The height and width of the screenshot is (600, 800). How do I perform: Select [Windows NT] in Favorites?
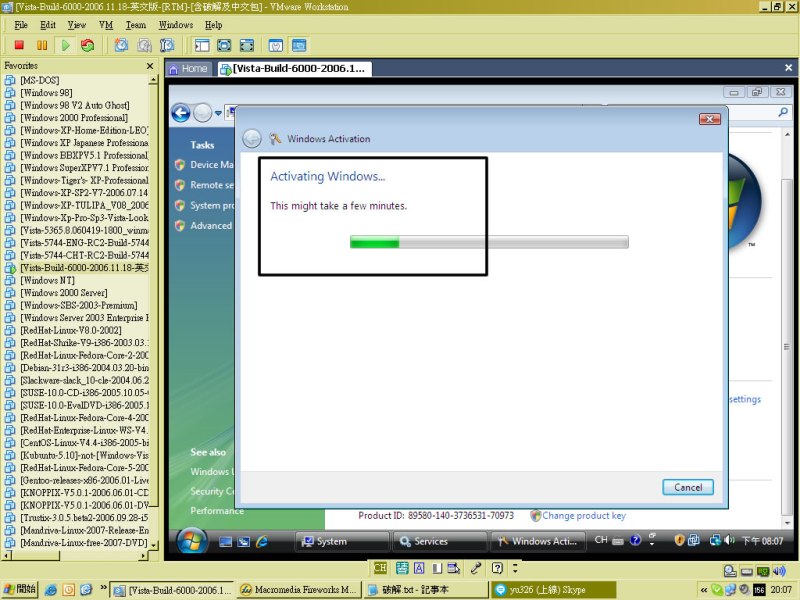coord(47,281)
